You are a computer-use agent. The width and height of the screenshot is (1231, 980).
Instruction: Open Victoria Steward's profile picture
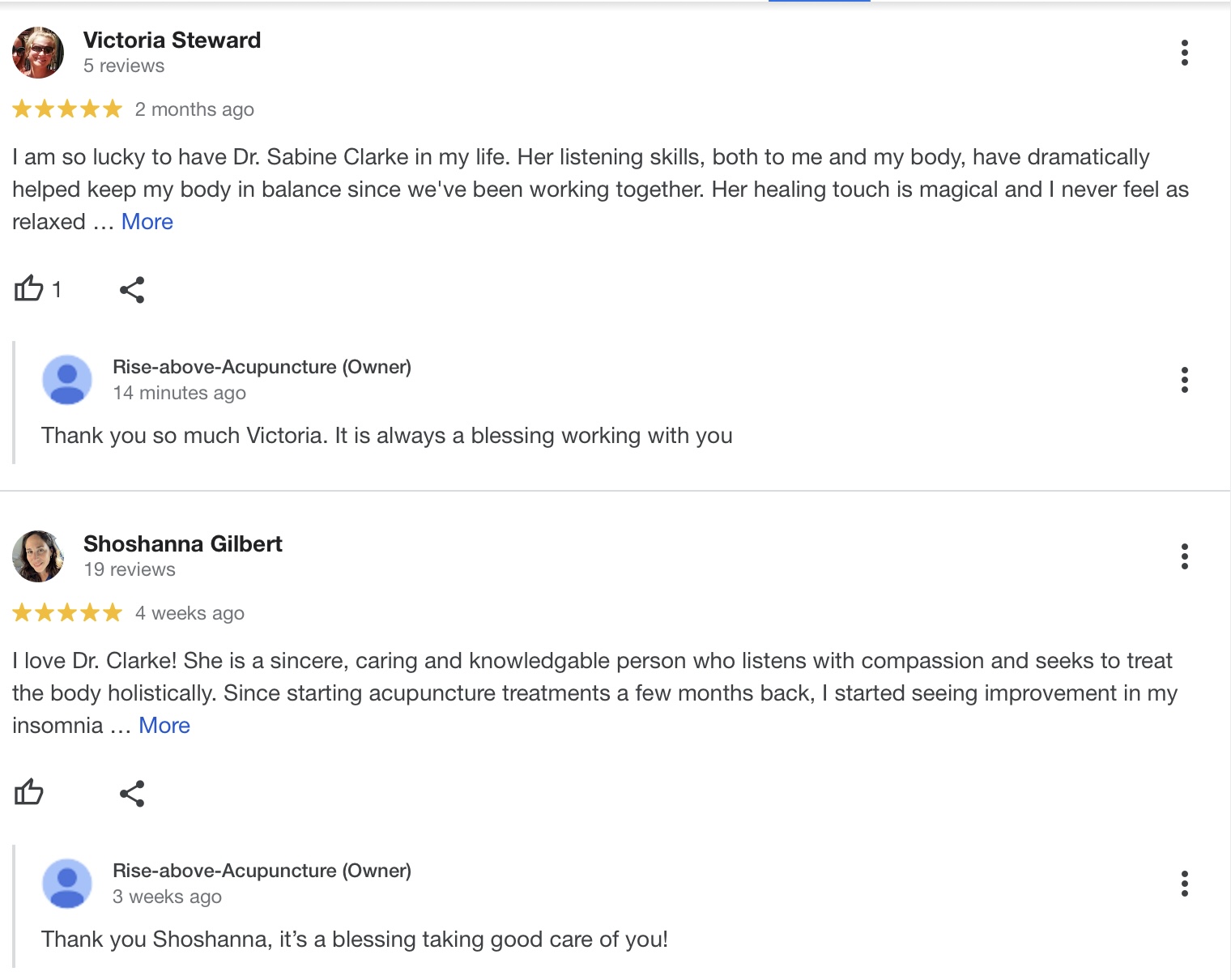point(38,53)
